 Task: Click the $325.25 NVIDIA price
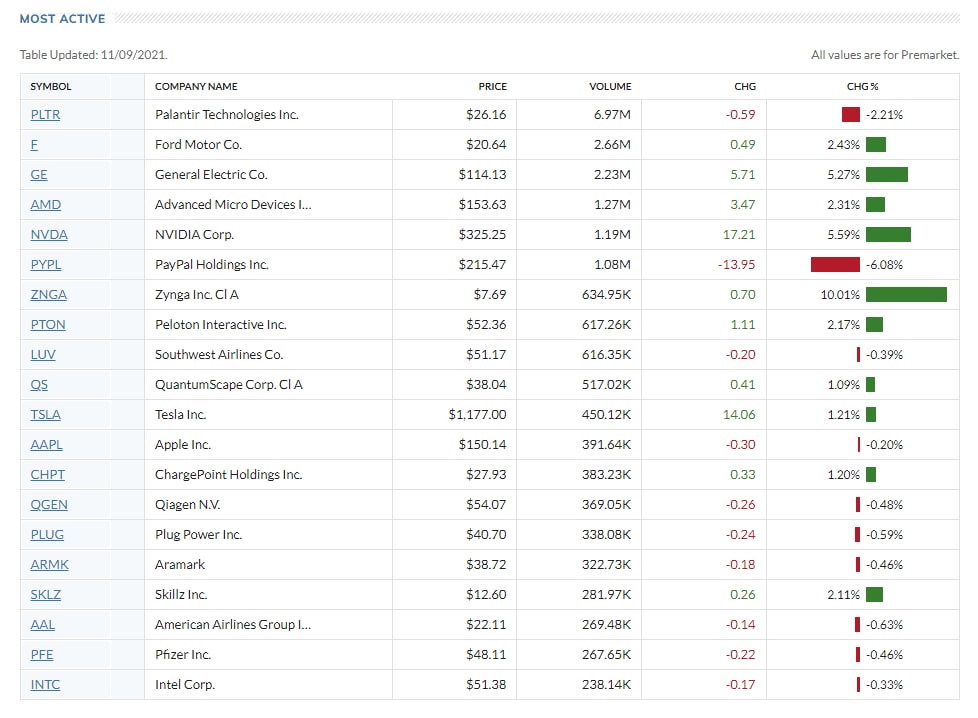click(482, 235)
